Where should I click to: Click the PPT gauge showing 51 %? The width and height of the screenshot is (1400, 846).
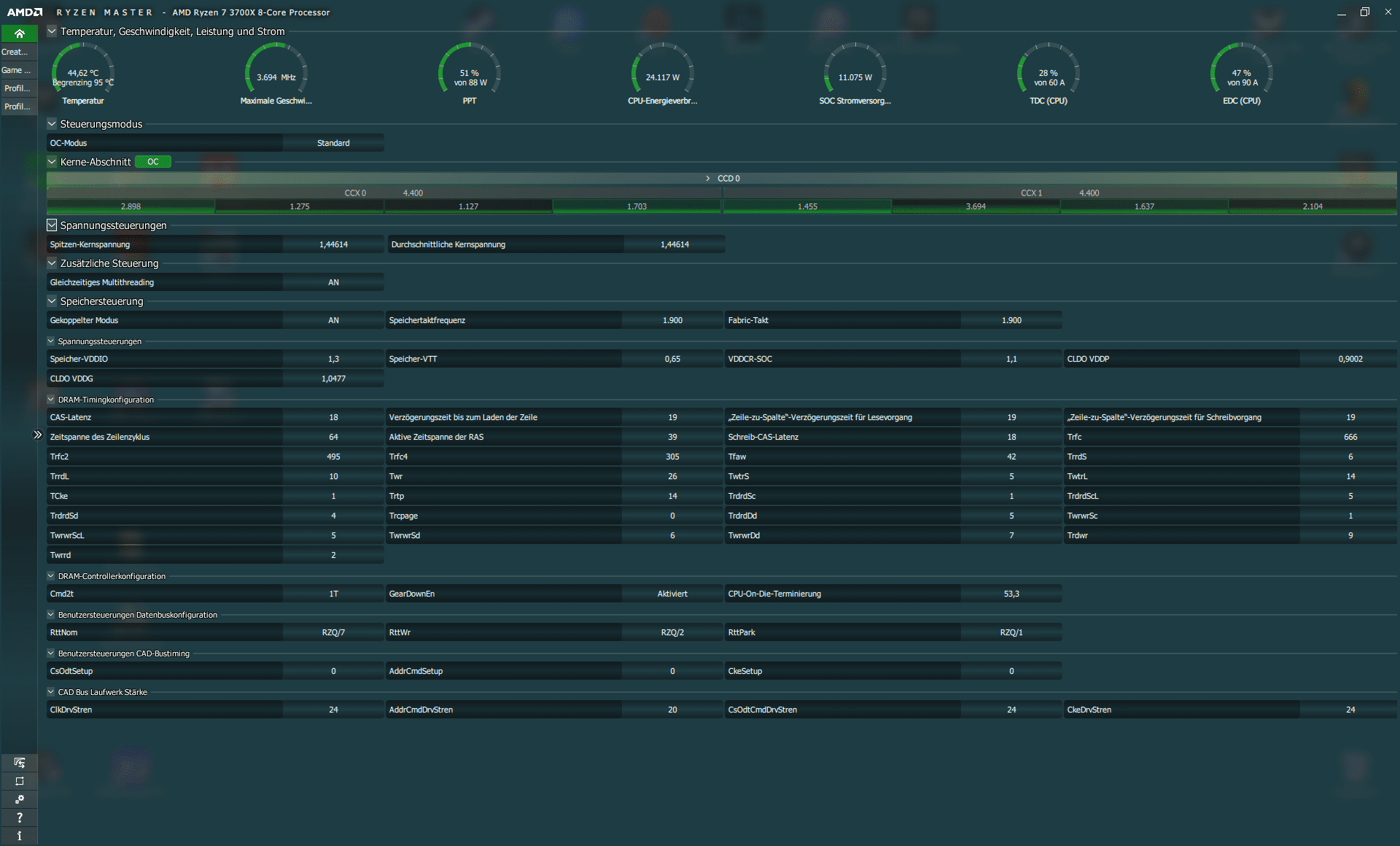click(470, 74)
